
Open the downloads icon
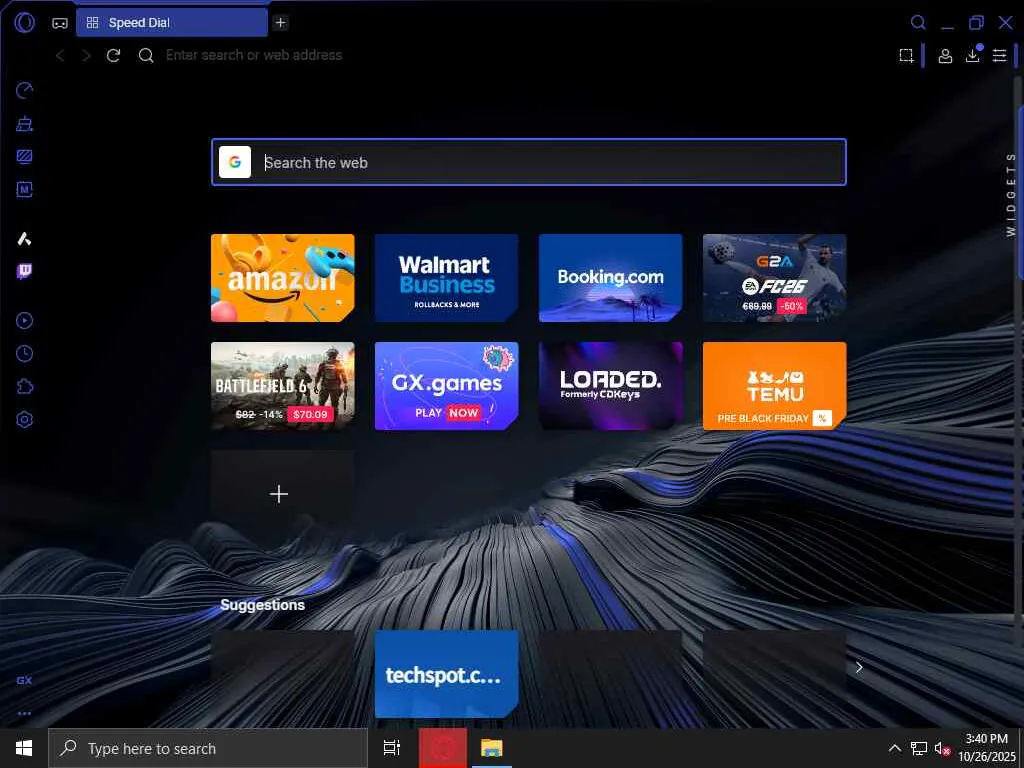point(972,56)
